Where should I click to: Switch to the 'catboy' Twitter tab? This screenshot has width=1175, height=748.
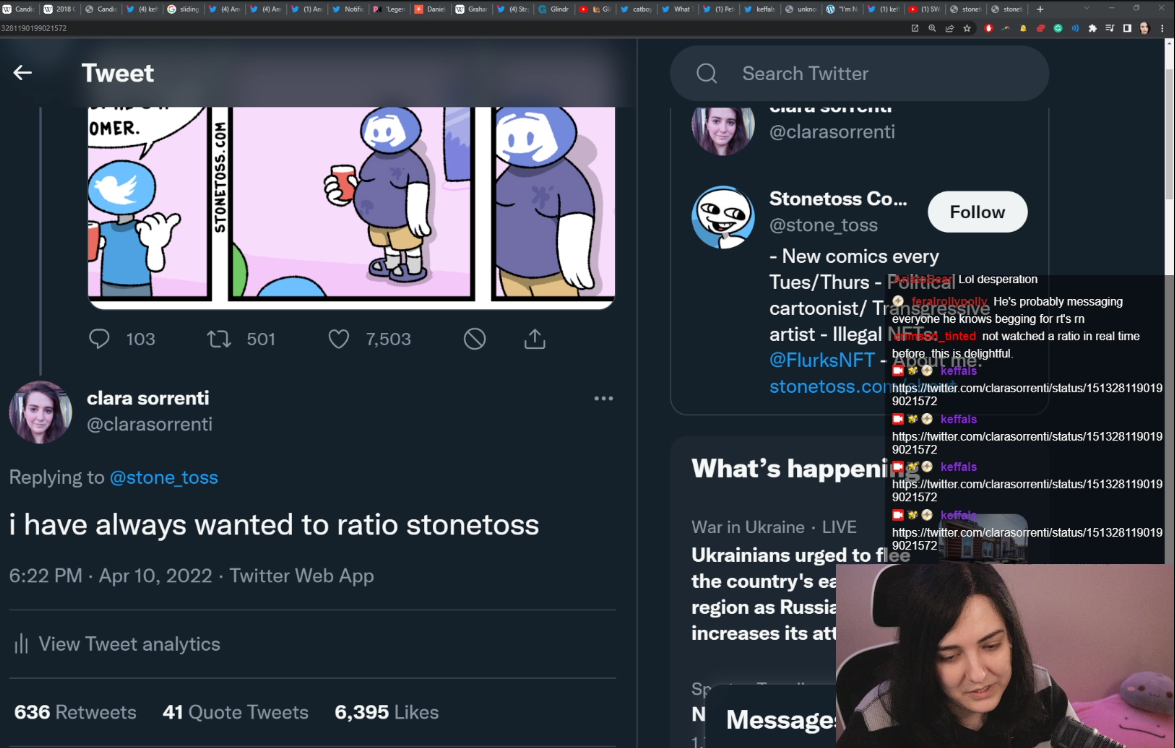(635, 9)
